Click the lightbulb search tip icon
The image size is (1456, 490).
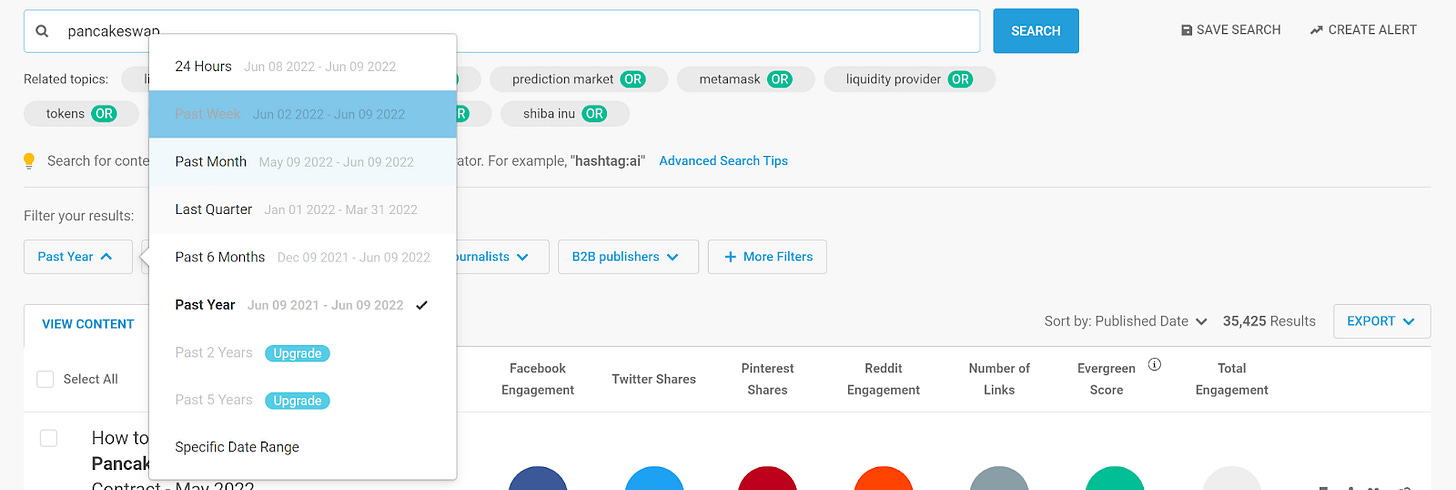coord(30,161)
